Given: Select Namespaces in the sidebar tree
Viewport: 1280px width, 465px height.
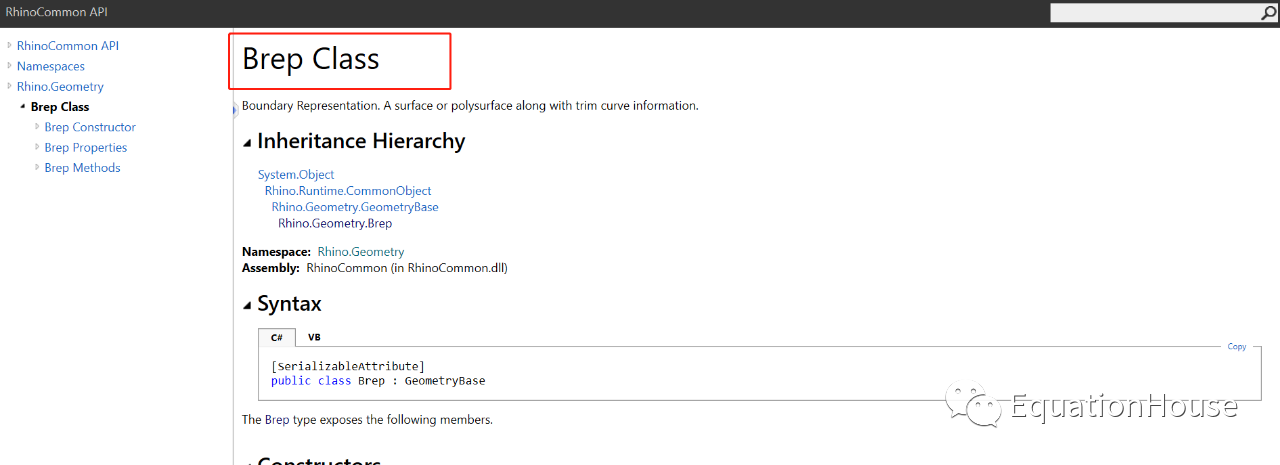Looking at the screenshot, I should (51, 66).
